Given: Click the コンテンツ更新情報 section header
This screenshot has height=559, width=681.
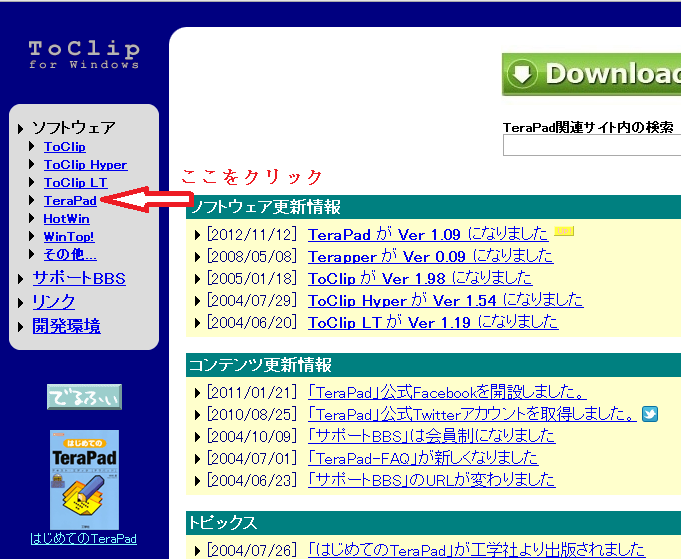Looking at the screenshot, I should (433, 365).
